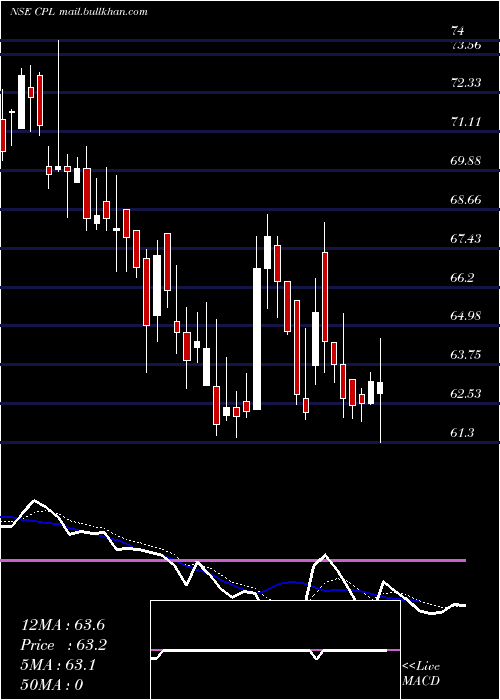Click the 'Price : 63.2' readout

point(64,645)
